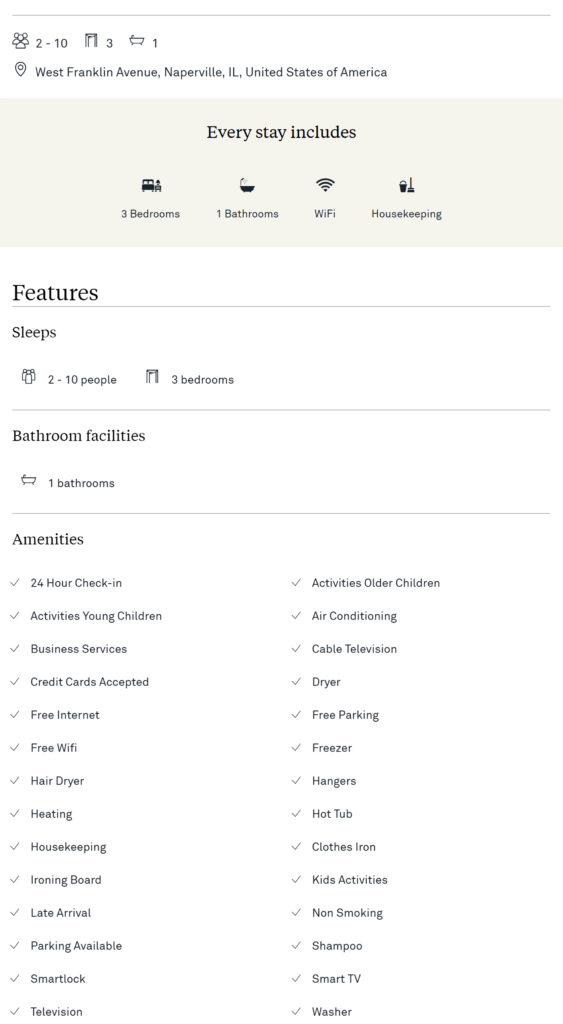This screenshot has width=563, height=1024.
Task: Click the checkmark next to Smartlock
Action: pyautogui.click(x=15, y=978)
